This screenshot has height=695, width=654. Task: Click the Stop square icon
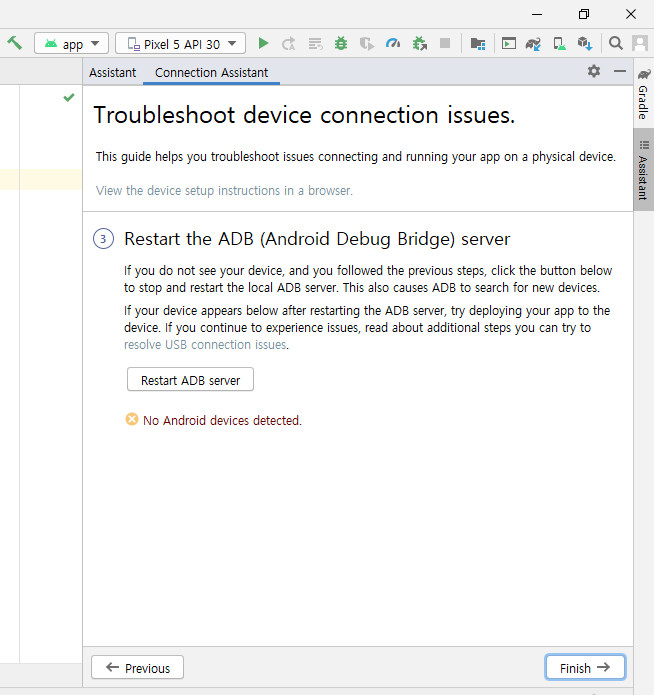445,43
